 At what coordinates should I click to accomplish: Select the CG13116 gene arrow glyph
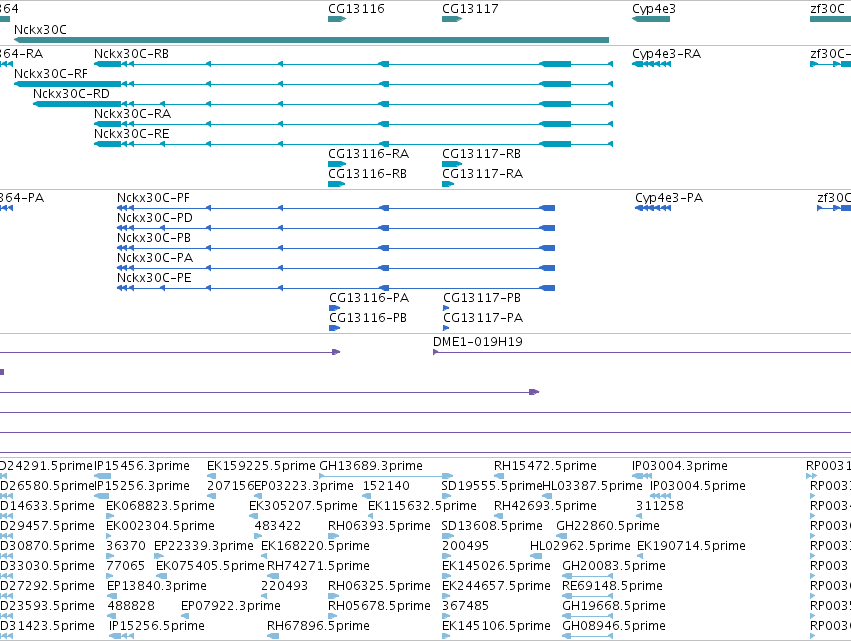click(x=337, y=19)
